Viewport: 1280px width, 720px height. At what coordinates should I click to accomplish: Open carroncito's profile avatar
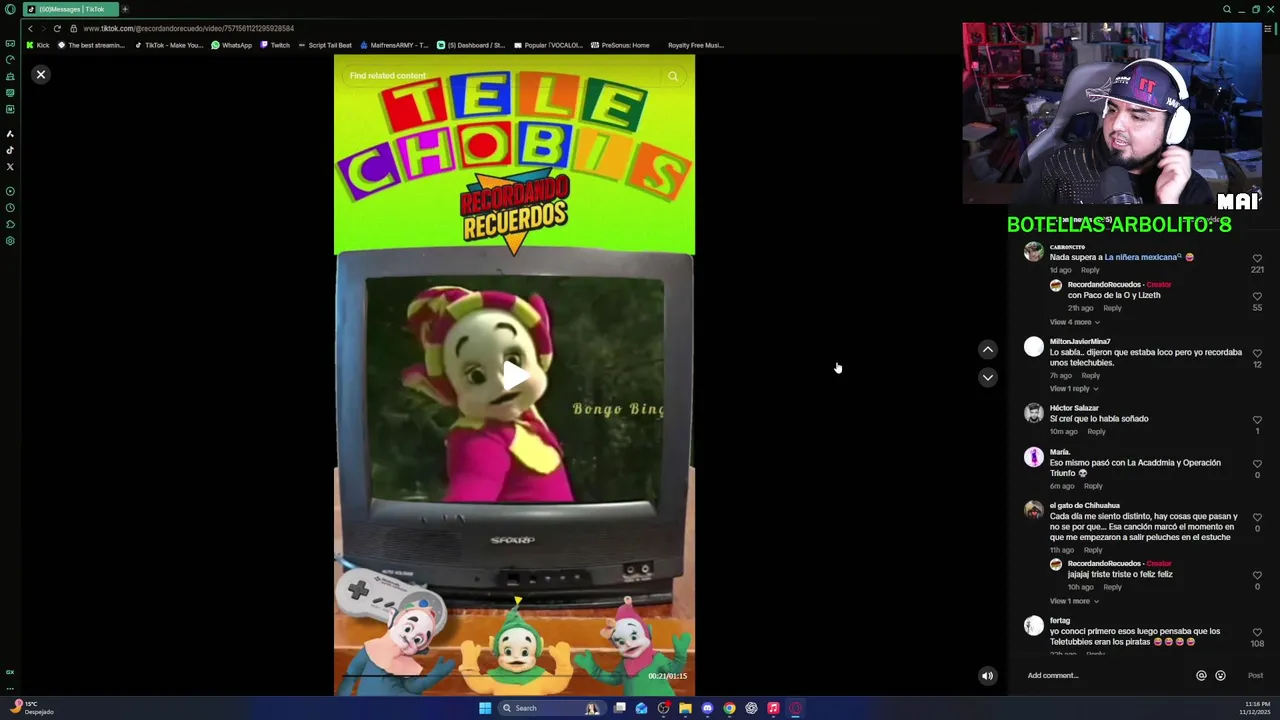[x=1034, y=253]
